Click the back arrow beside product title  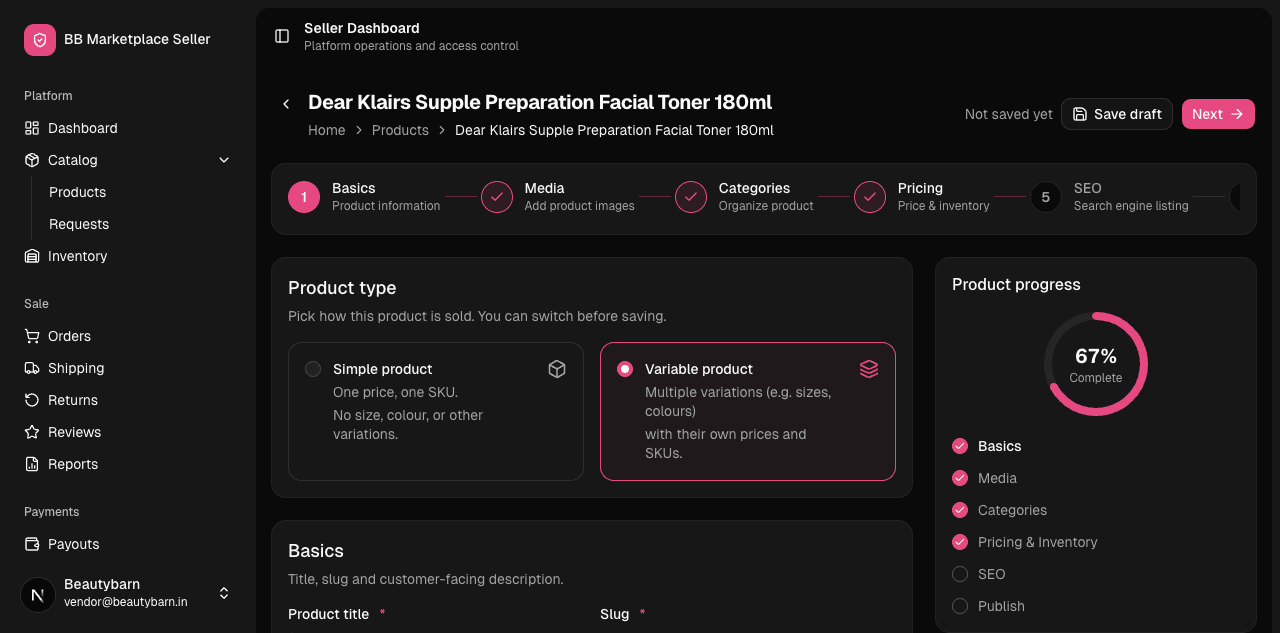(286, 104)
